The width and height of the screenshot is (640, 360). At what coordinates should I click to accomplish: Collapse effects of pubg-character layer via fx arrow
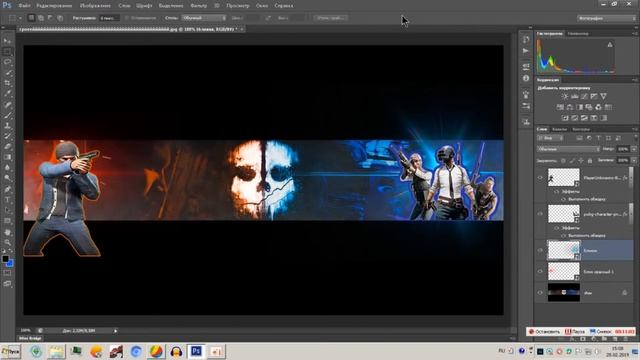click(x=630, y=214)
